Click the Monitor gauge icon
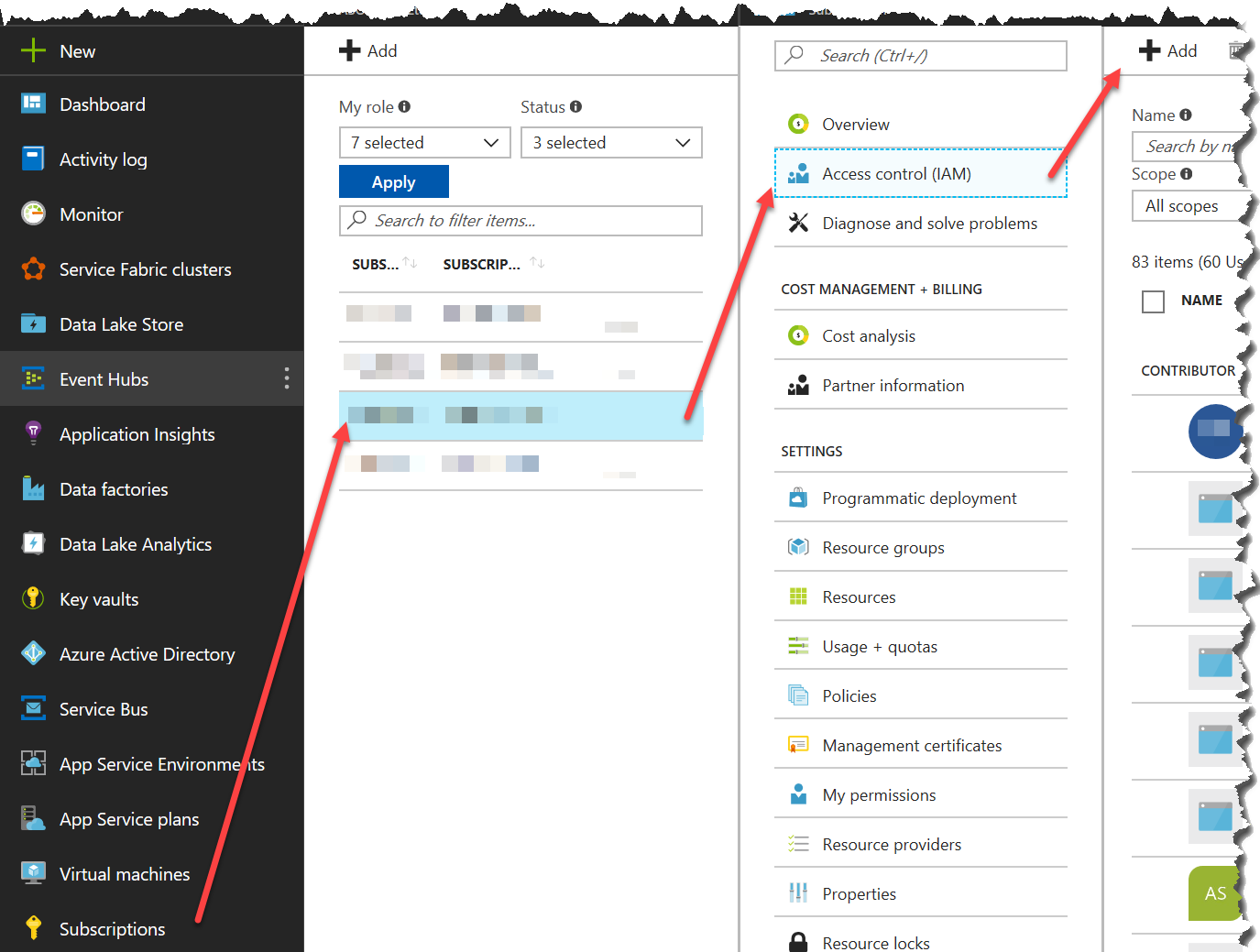Viewport: 1260px width, 952px height. pyautogui.click(x=33, y=213)
